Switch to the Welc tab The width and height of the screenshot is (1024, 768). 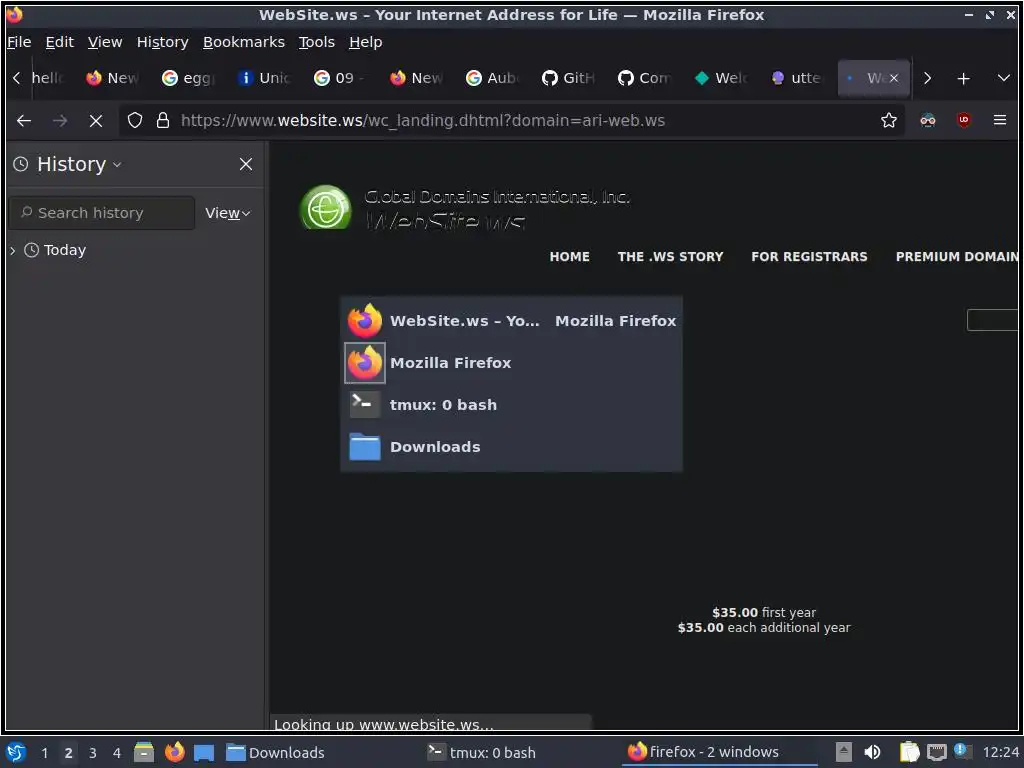(x=720, y=78)
